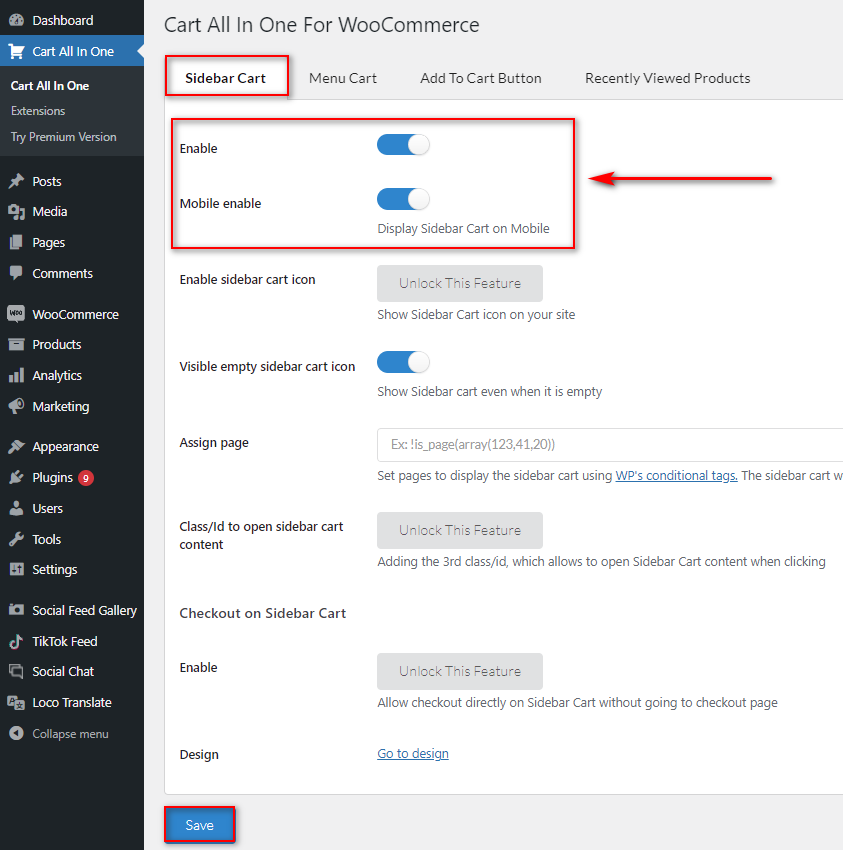The width and height of the screenshot is (843, 850).
Task: Open Try Premium Version submenu item
Action: pos(63,137)
